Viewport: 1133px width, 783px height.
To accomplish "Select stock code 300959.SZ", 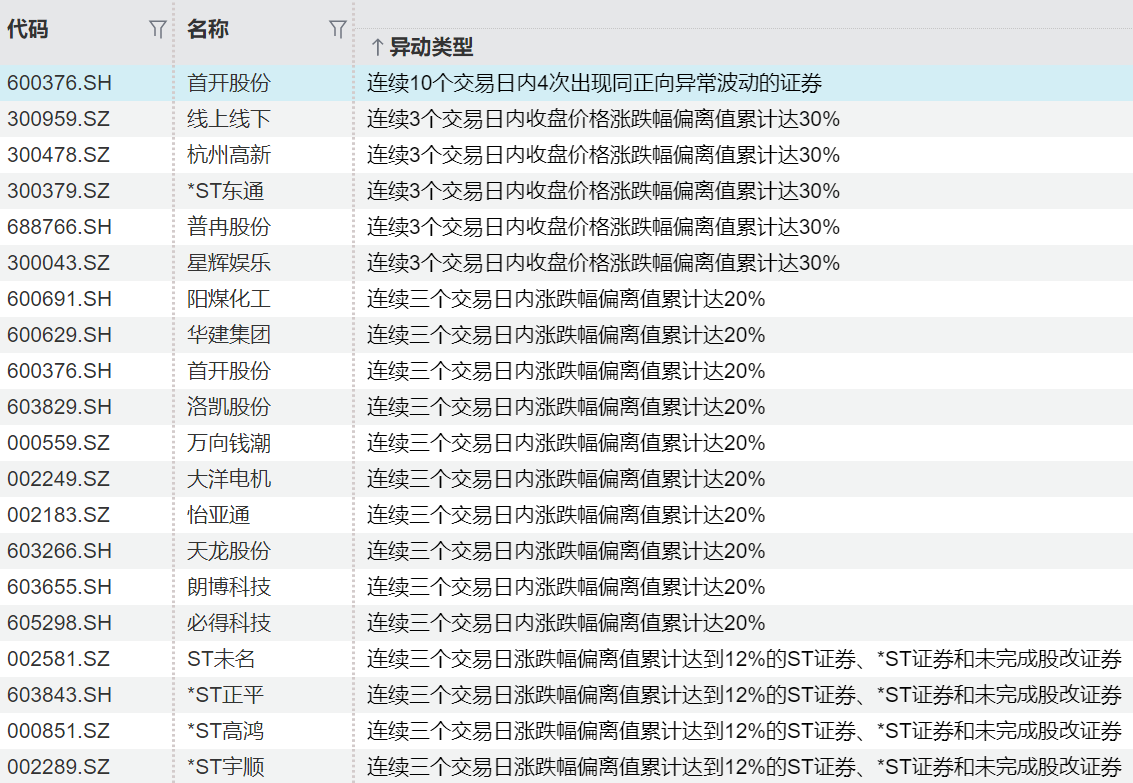I will pyautogui.click(x=59, y=119).
